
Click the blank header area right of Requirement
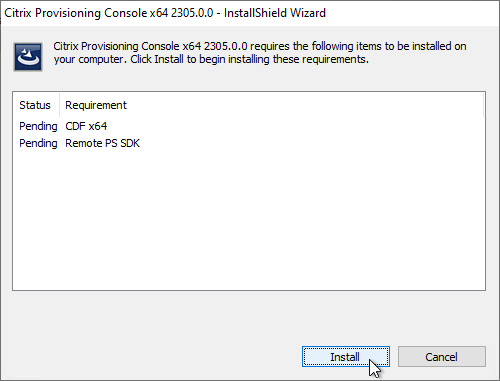point(303,105)
